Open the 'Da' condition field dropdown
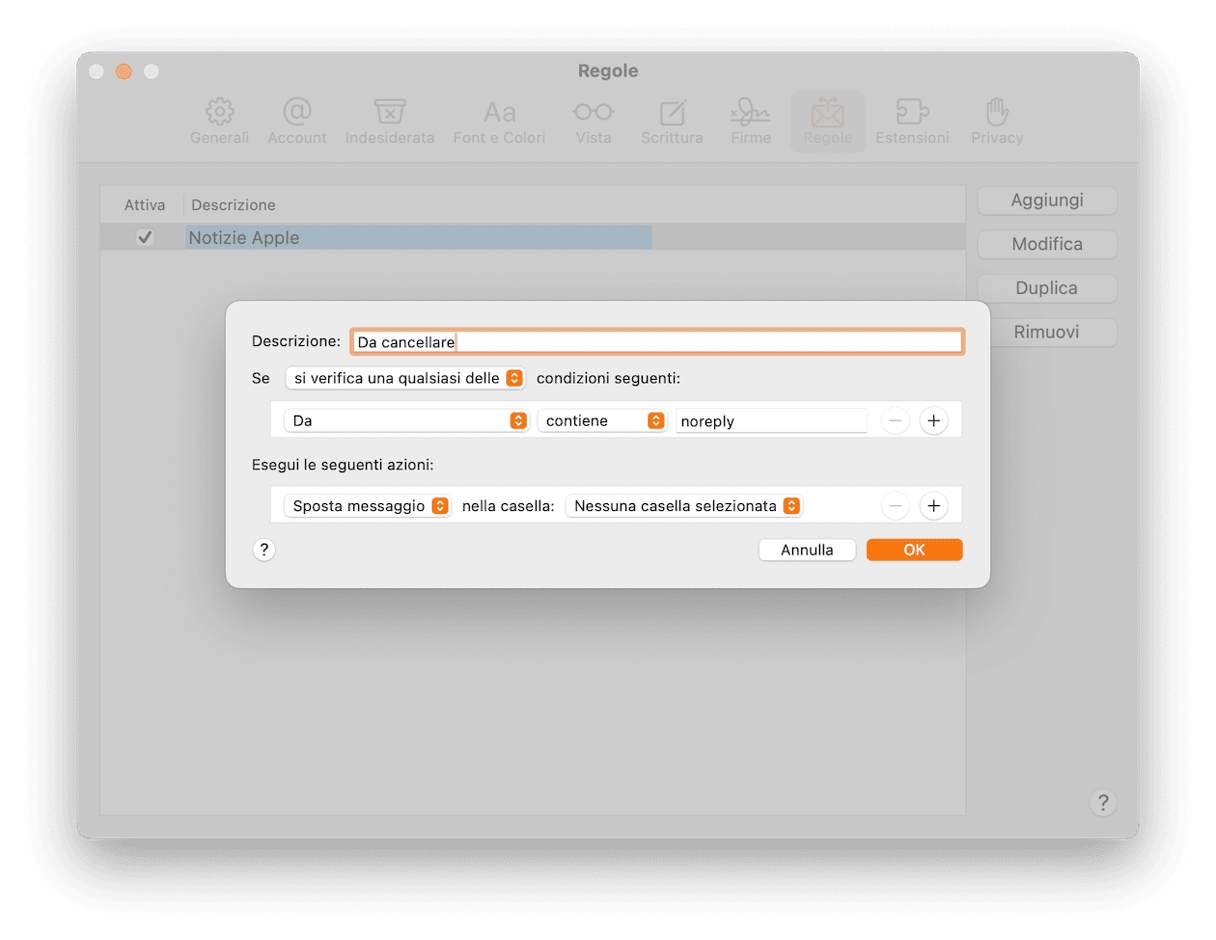Image resolution: width=1216 pixels, height=940 pixels. pos(406,421)
